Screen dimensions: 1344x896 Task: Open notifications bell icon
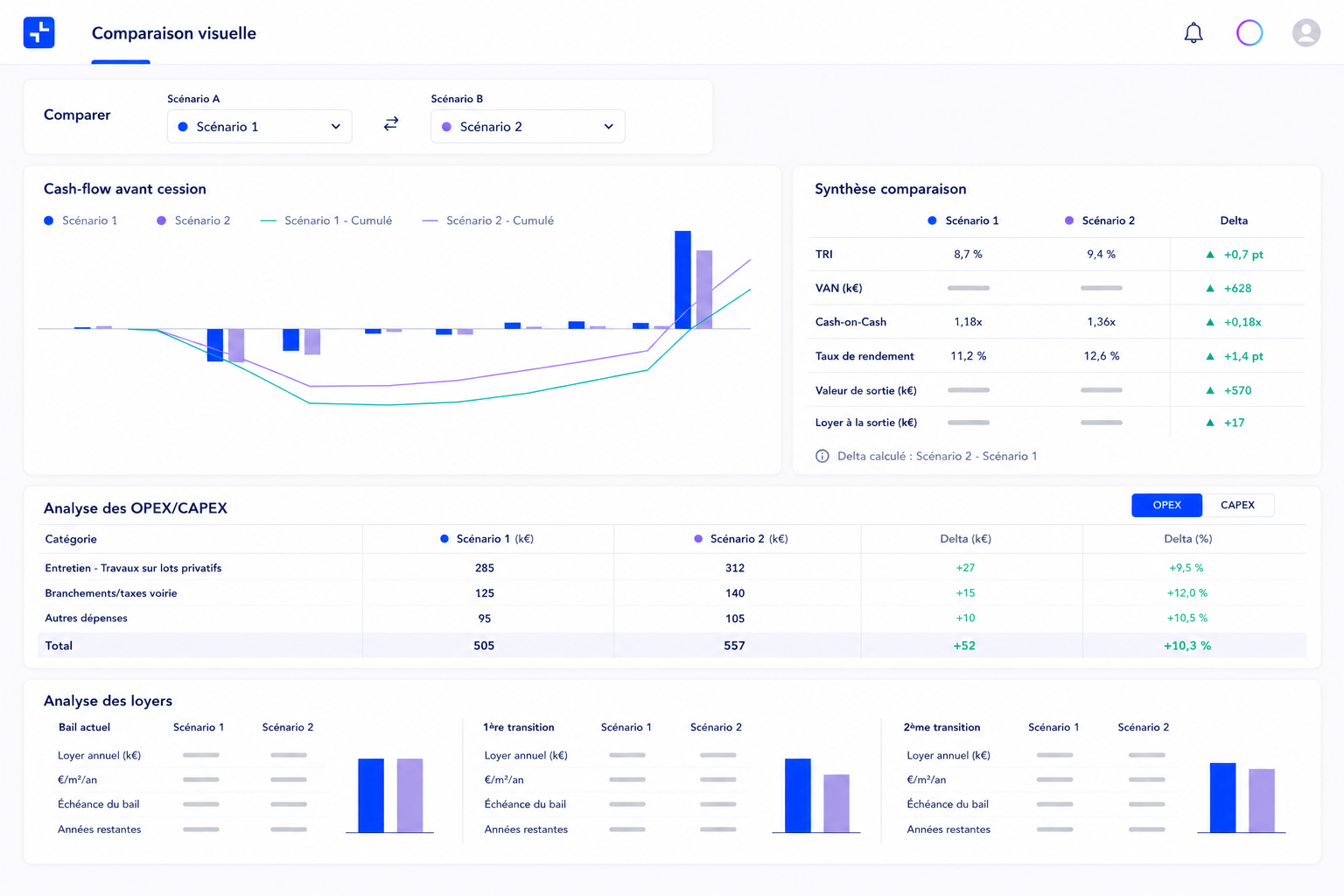click(x=1193, y=33)
